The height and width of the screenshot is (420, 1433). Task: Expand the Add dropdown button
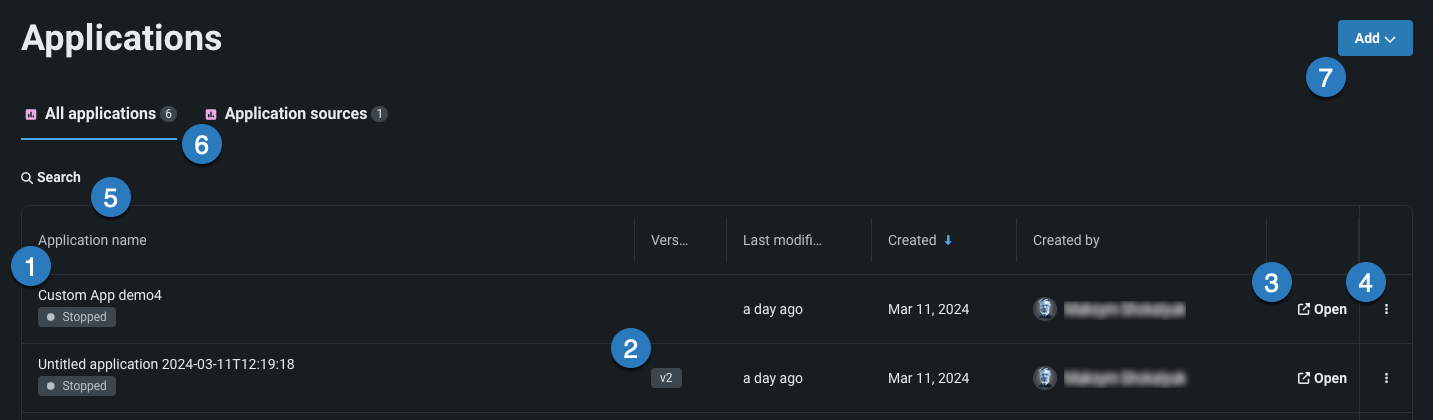click(x=1375, y=38)
